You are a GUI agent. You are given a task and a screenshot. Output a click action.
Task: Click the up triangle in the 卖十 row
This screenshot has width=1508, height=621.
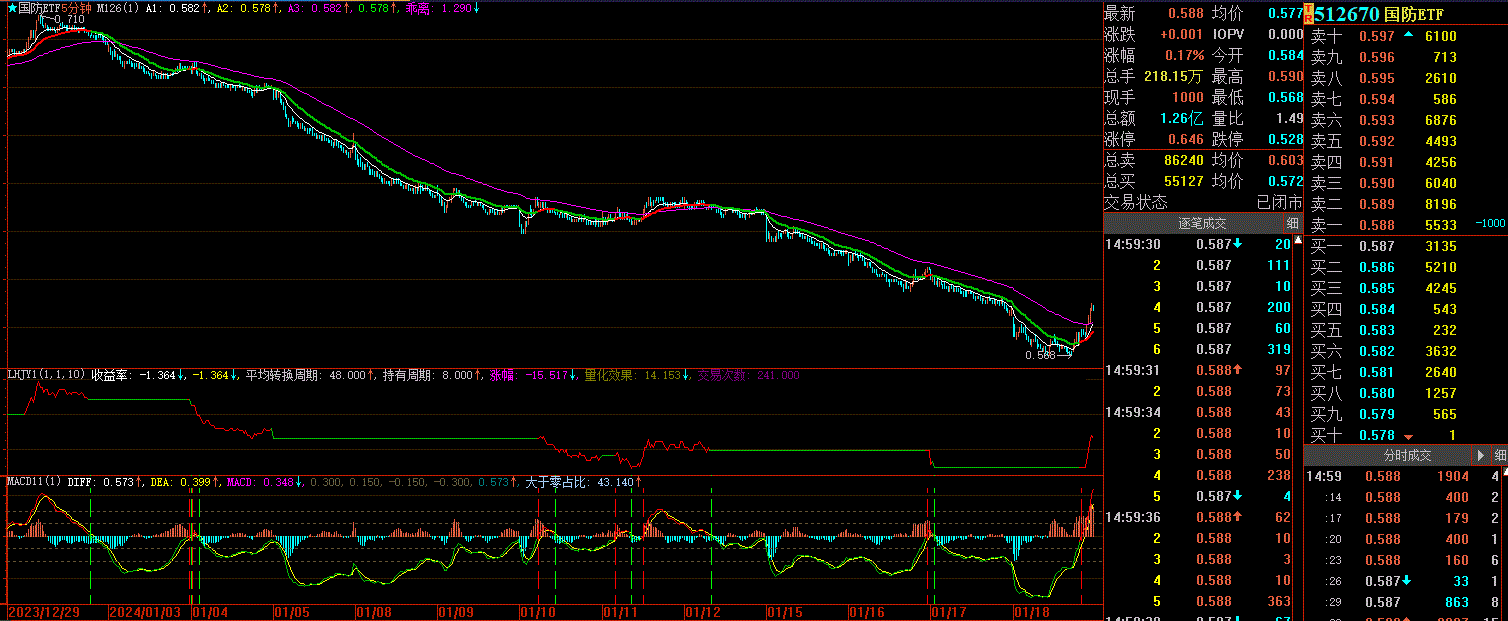pyautogui.click(x=1409, y=36)
